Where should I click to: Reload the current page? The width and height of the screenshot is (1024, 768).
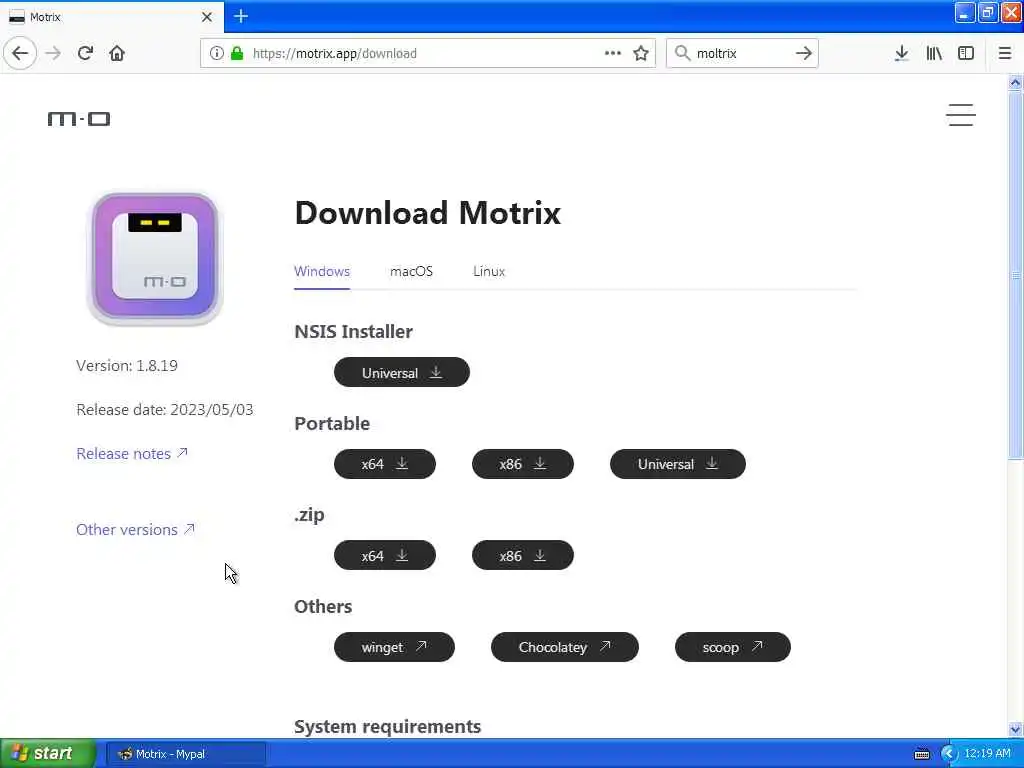pyautogui.click(x=86, y=53)
